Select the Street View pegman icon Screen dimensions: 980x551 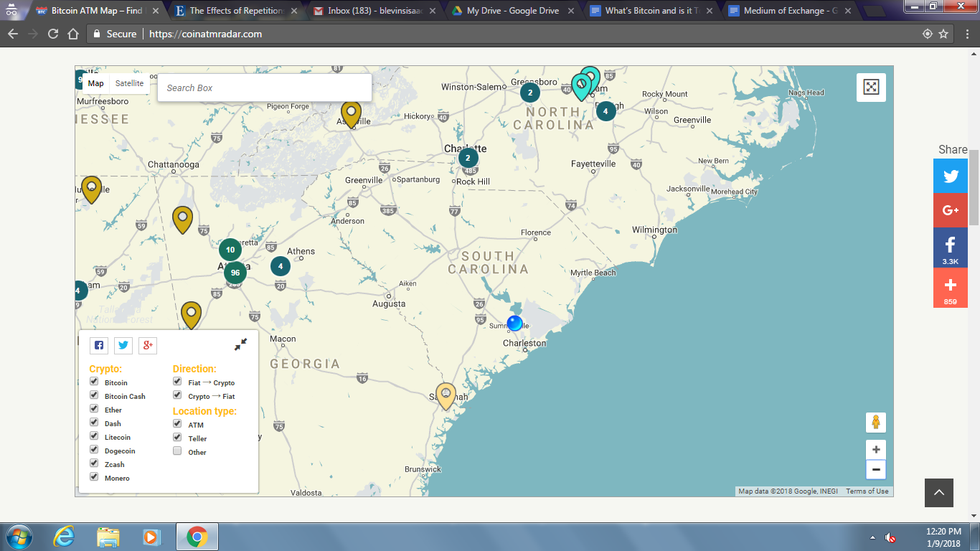(x=876, y=422)
